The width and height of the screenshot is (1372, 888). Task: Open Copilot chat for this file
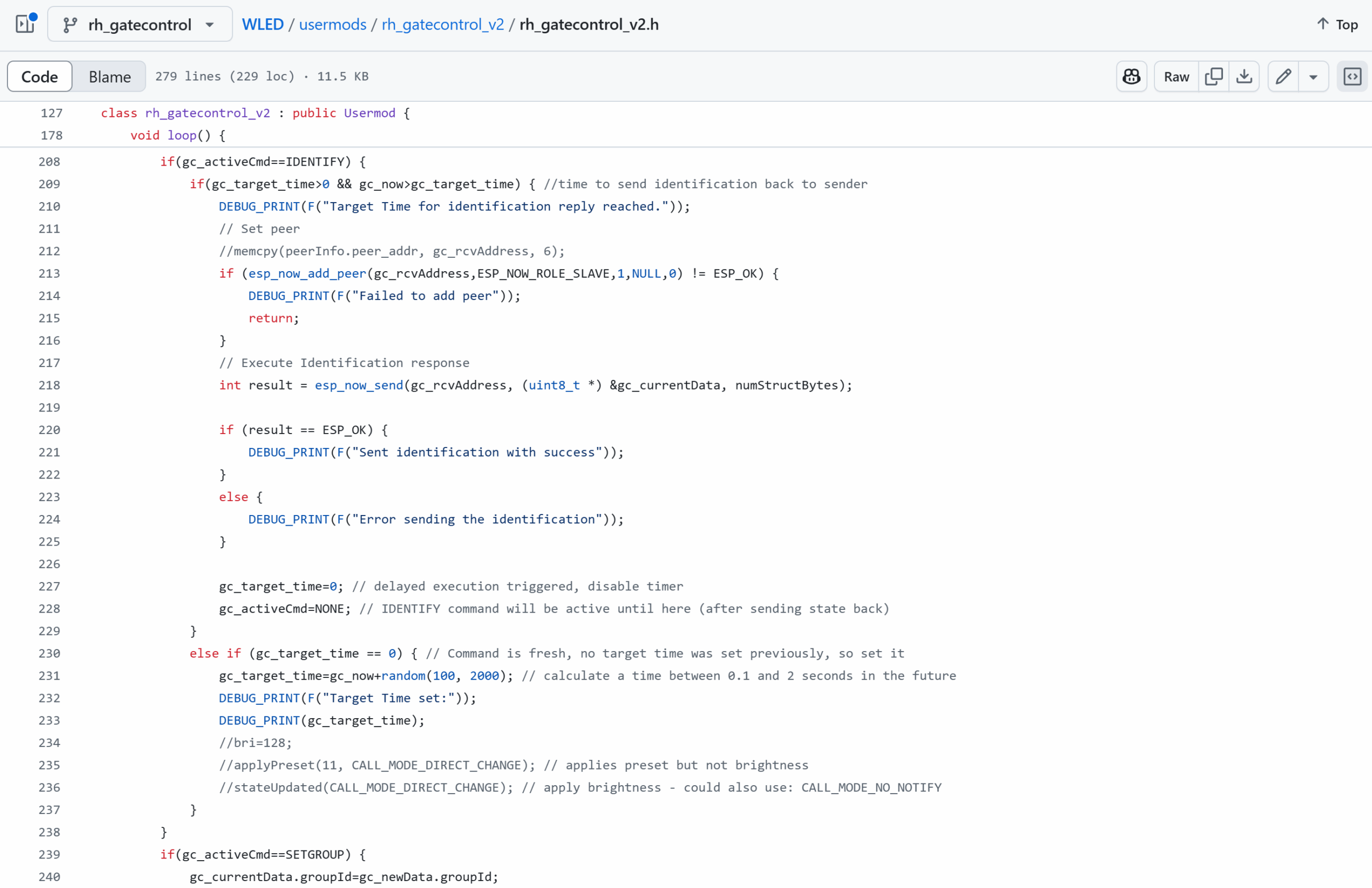1131,76
